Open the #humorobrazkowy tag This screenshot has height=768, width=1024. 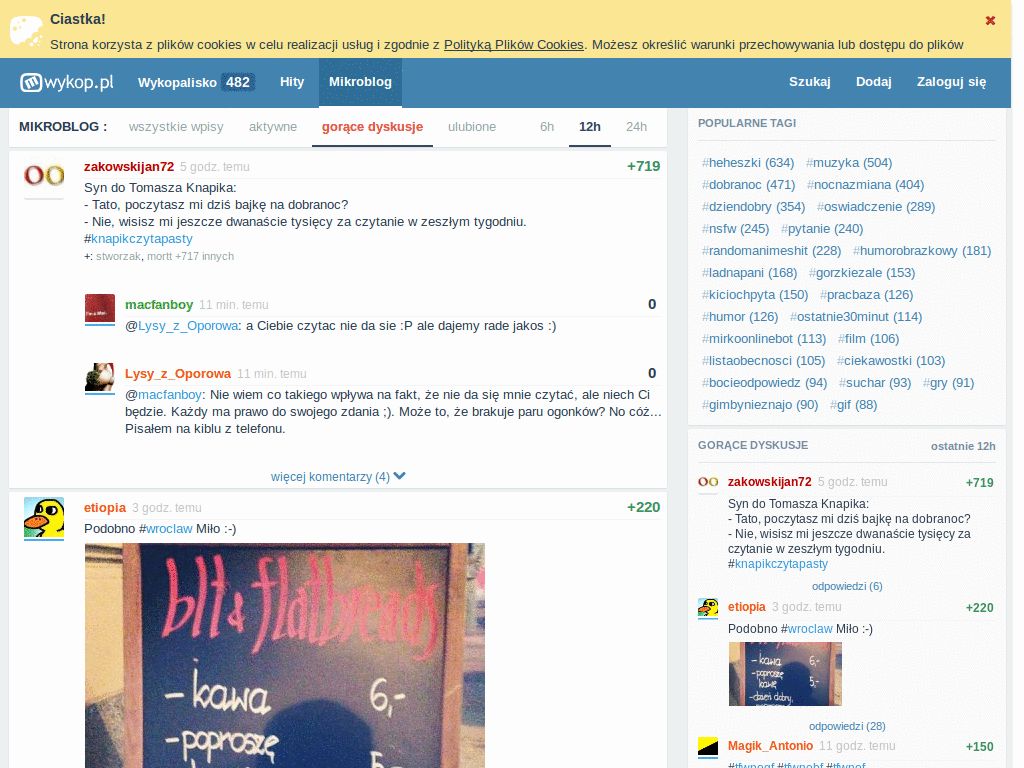(x=922, y=251)
